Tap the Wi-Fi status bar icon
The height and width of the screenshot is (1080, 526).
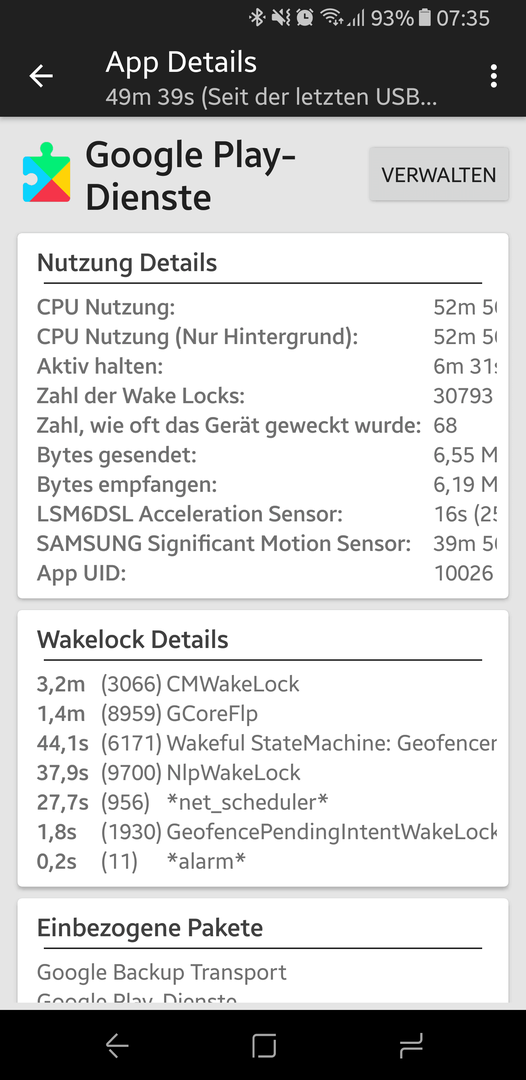pos(331,18)
